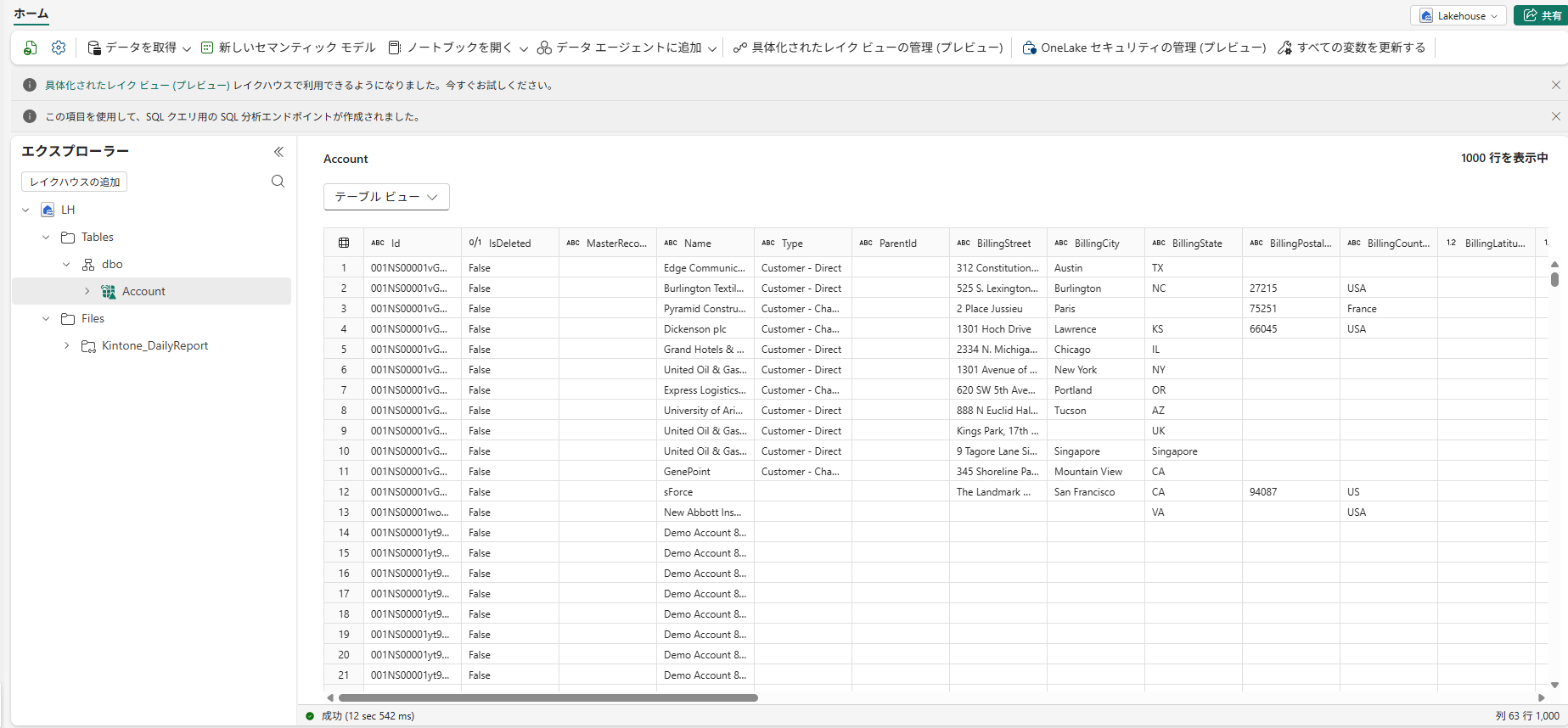Click the Id column header
Image resolution: width=1568 pixels, height=728 pixels.
(x=413, y=243)
